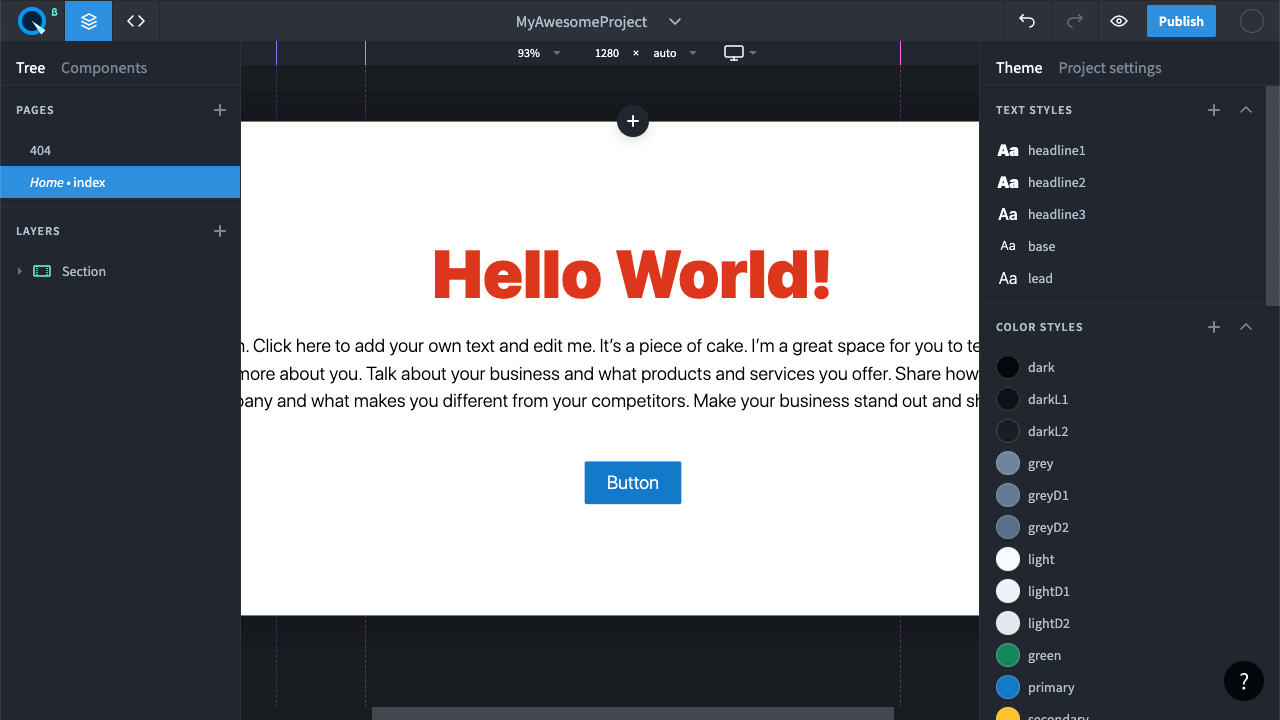Select the primary color swatch
This screenshot has height=720, width=1280.
[x=1008, y=687]
